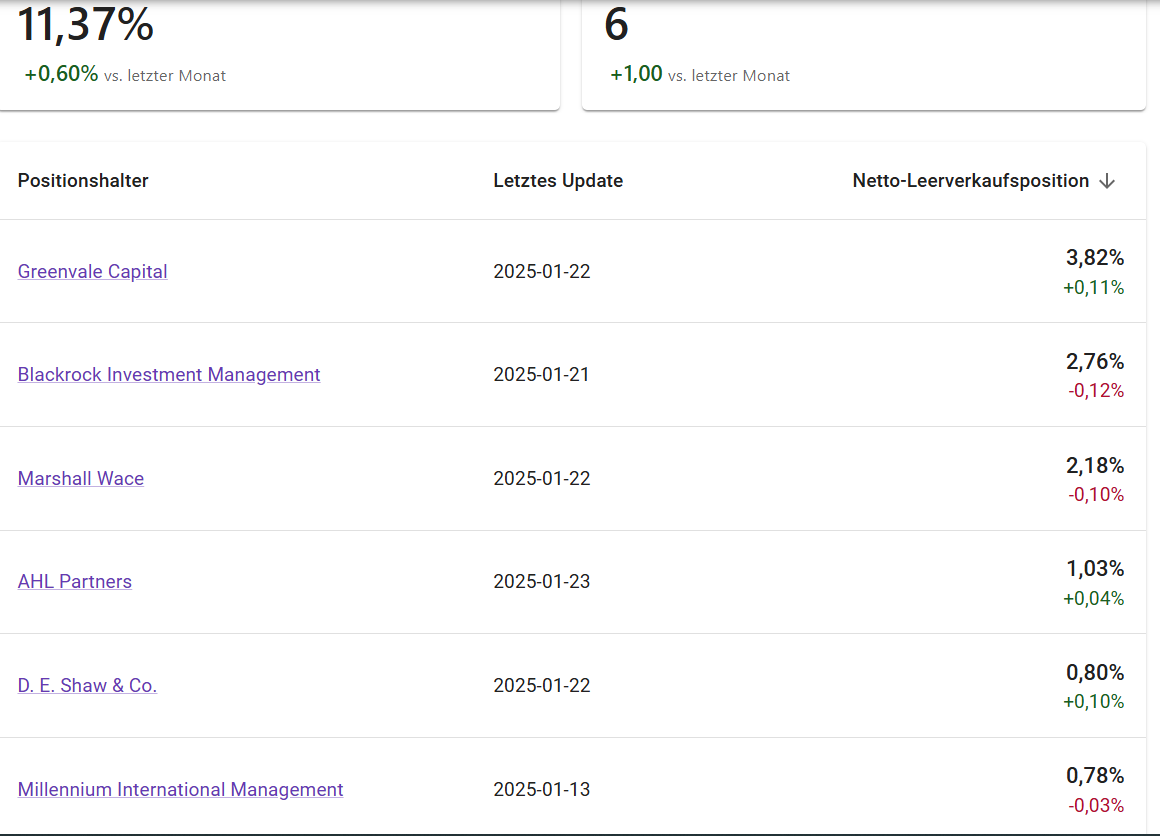Click Greenvale Capital's 3,82% position value
Image resolution: width=1160 pixels, height=836 pixels.
pos(1094,258)
